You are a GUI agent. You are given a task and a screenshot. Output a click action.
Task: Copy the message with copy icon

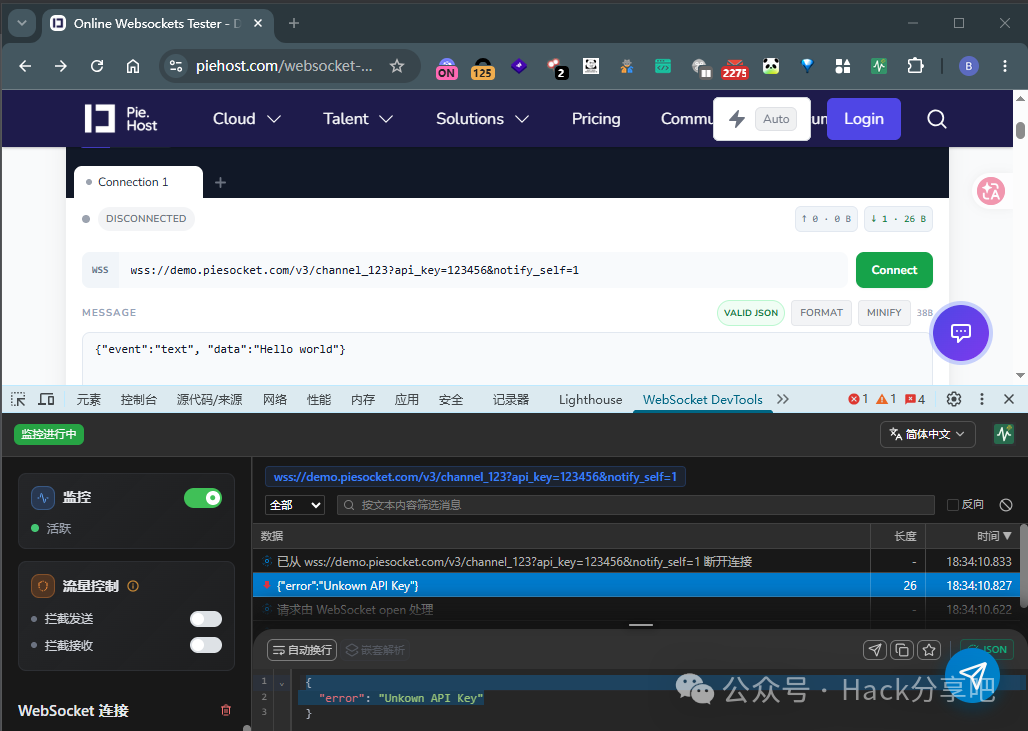tap(902, 650)
